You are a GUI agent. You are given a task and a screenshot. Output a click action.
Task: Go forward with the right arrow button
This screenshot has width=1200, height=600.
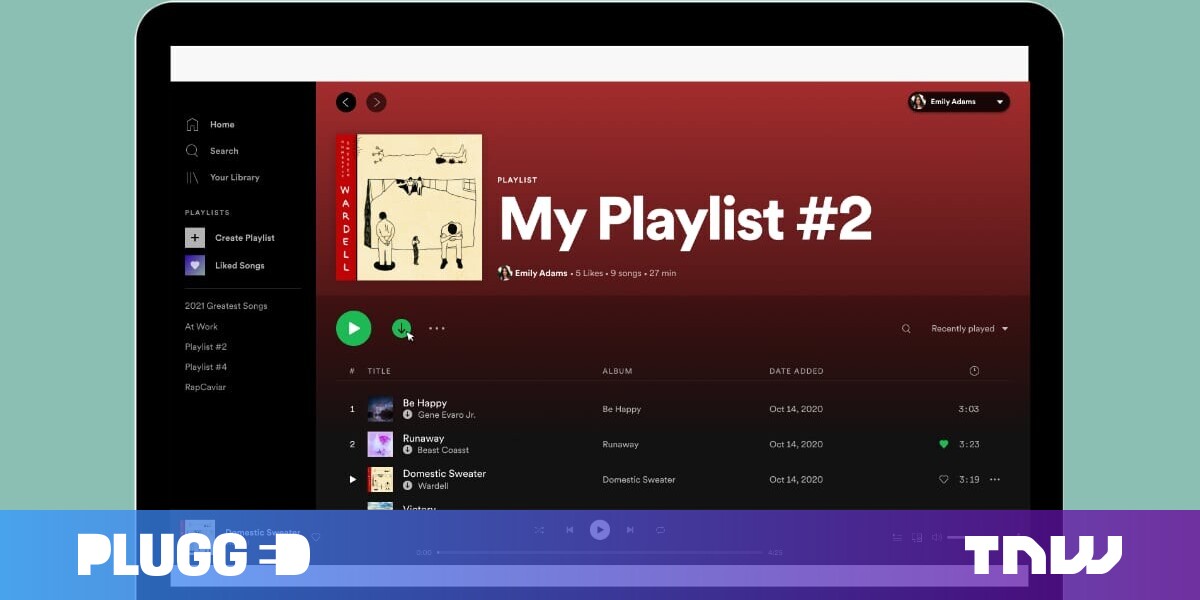tap(376, 102)
